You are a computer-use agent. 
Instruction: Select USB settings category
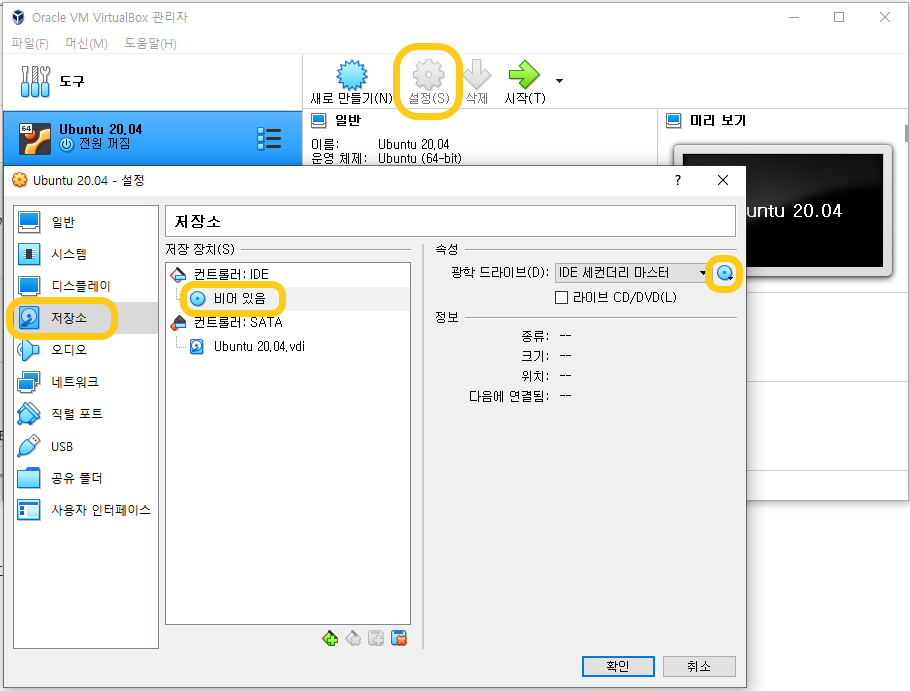(x=86, y=446)
